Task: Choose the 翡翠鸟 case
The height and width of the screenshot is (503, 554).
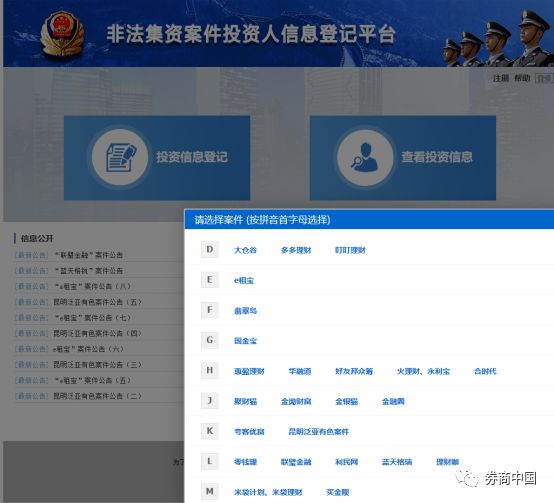Action: 245,311
